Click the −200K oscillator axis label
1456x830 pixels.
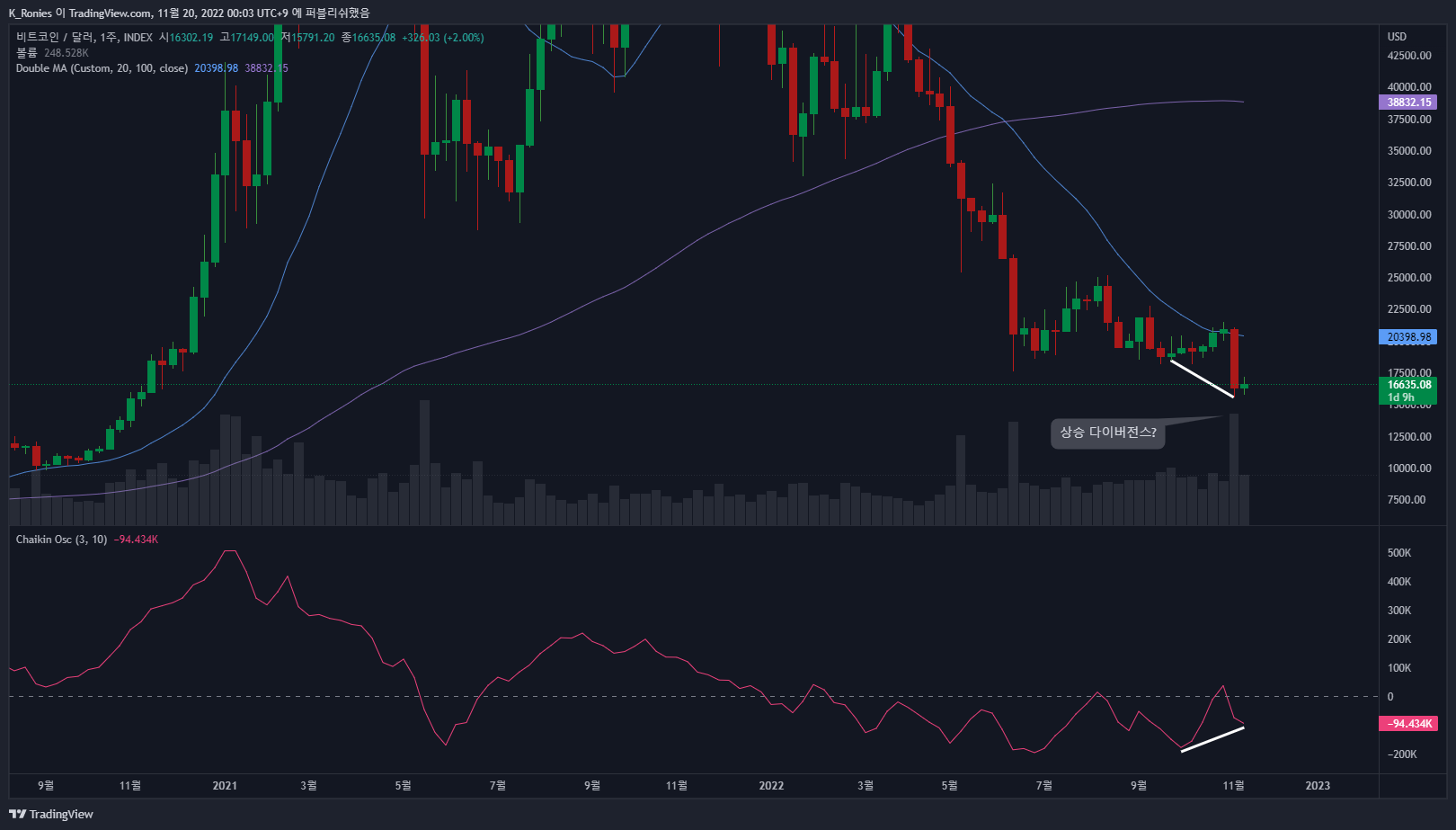(1402, 754)
